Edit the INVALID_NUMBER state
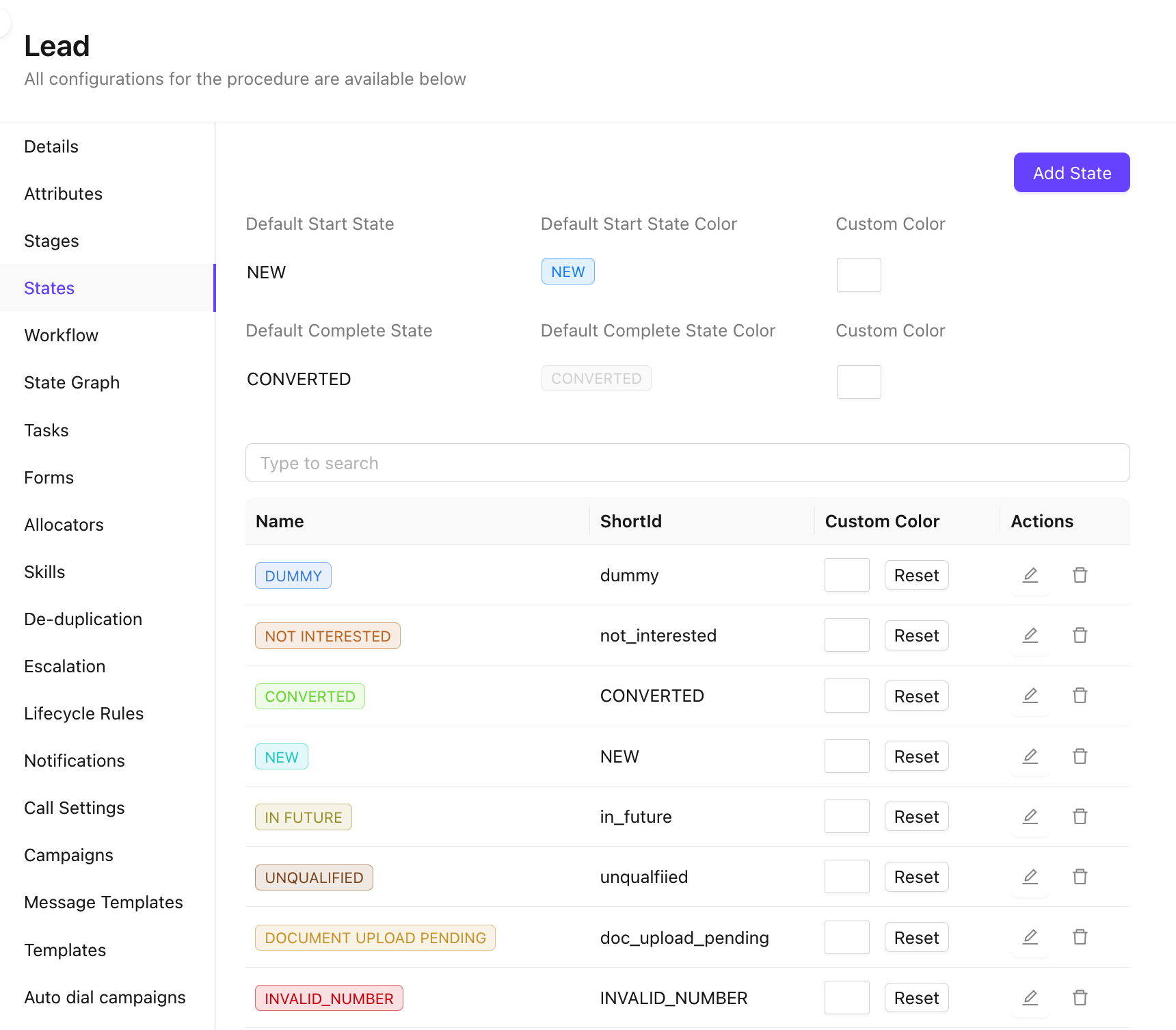1176x1030 pixels. coord(1030,998)
